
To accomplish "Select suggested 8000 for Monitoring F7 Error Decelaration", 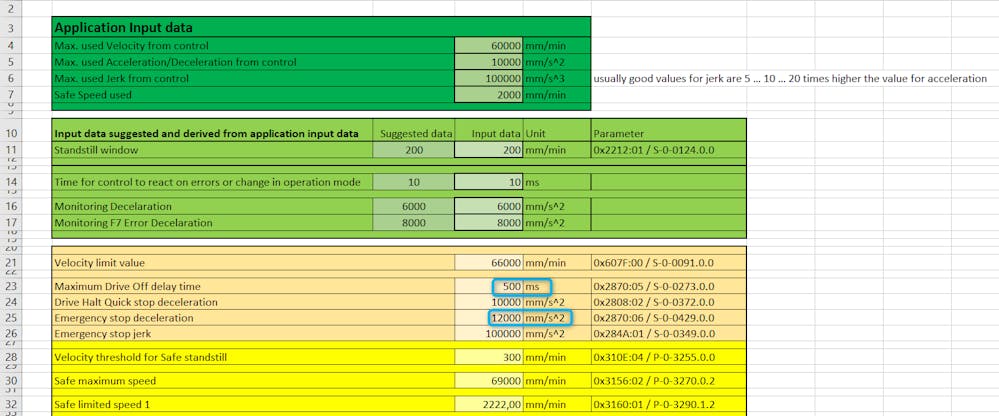I will pos(413,223).
